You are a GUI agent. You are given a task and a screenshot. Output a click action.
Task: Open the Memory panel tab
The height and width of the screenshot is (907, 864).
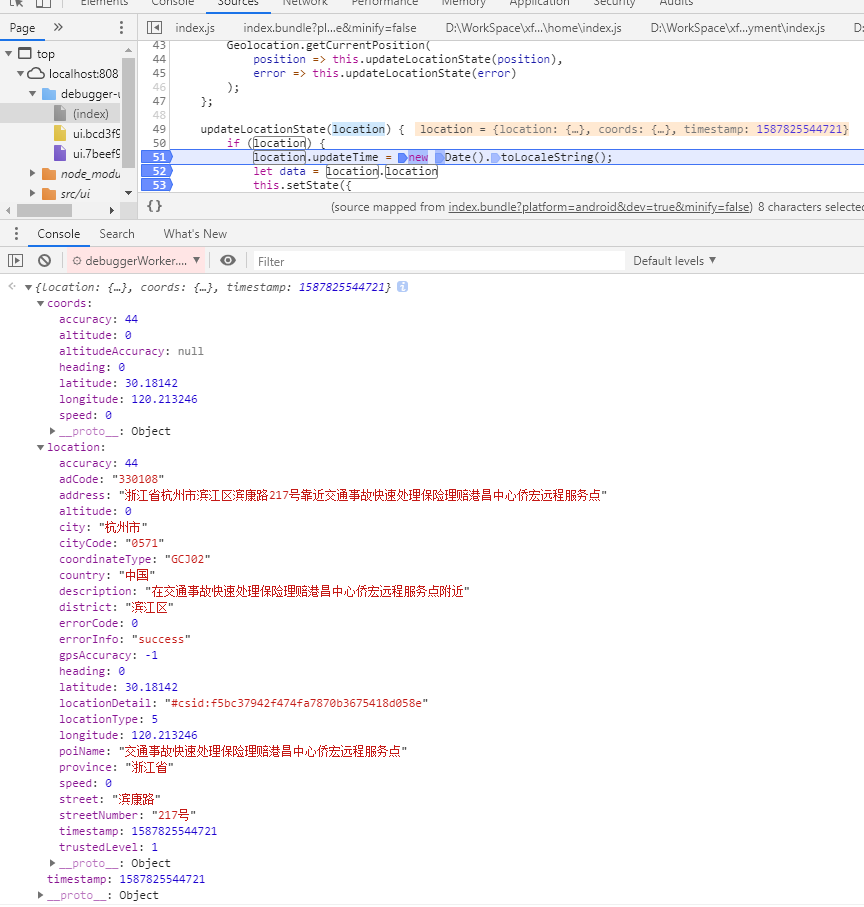(463, 3)
